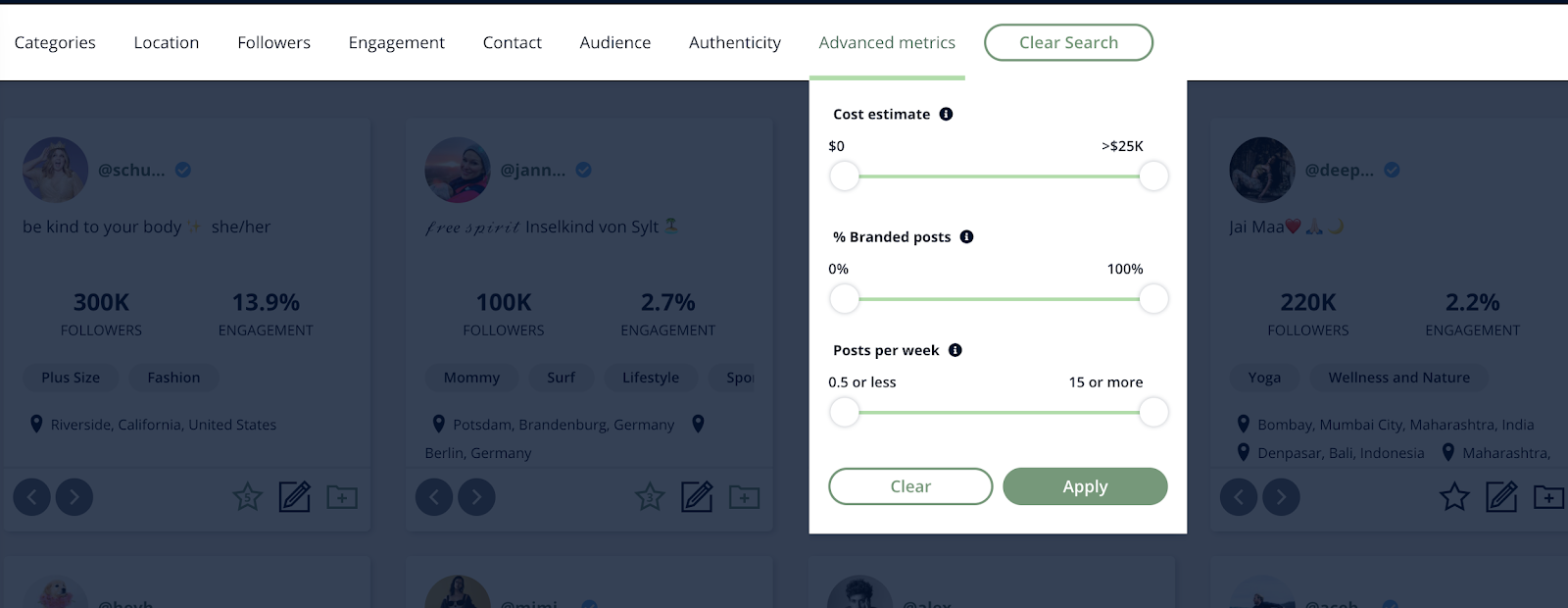This screenshot has width=1568, height=608.
Task: Click the @jann profile avatar
Action: pyautogui.click(x=457, y=170)
